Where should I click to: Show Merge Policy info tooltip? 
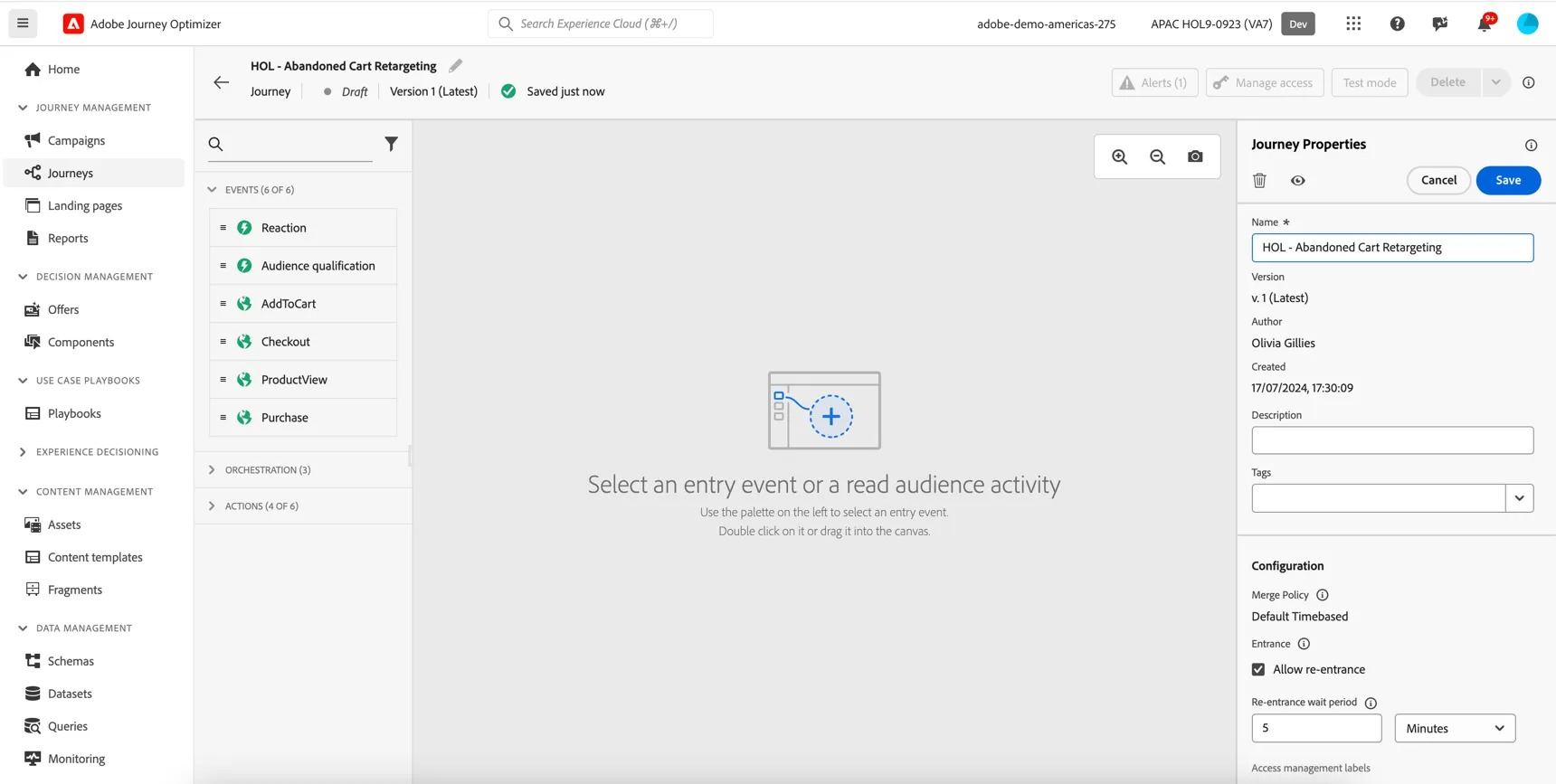[1323, 595]
